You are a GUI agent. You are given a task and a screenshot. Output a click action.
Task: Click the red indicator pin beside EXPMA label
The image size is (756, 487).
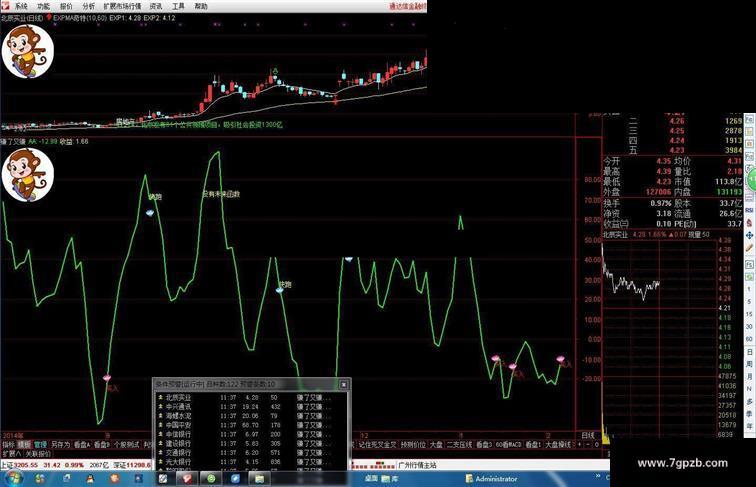49,18
